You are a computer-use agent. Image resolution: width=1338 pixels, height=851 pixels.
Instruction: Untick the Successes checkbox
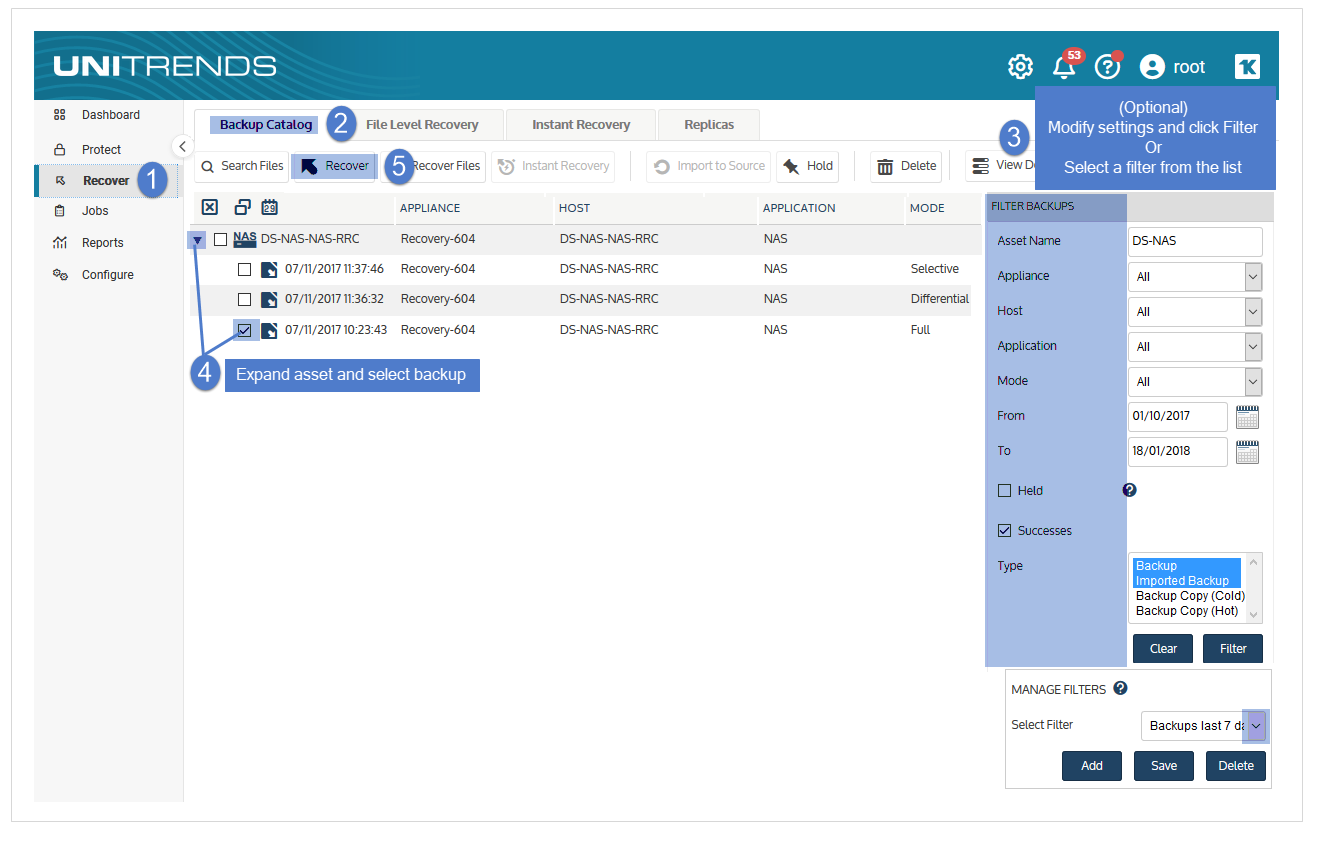tap(1005, 531)
